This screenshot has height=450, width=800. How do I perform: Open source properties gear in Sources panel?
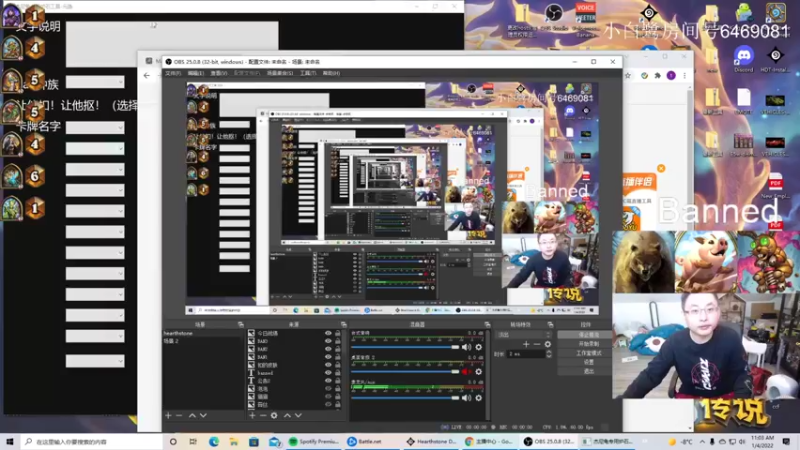(x=274, y=416)
